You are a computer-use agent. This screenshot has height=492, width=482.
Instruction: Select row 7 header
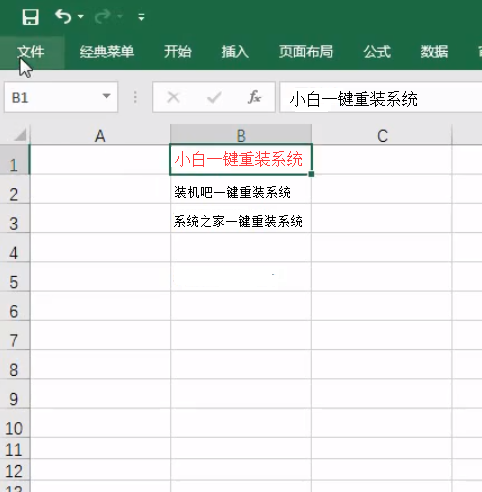[14, 335]
